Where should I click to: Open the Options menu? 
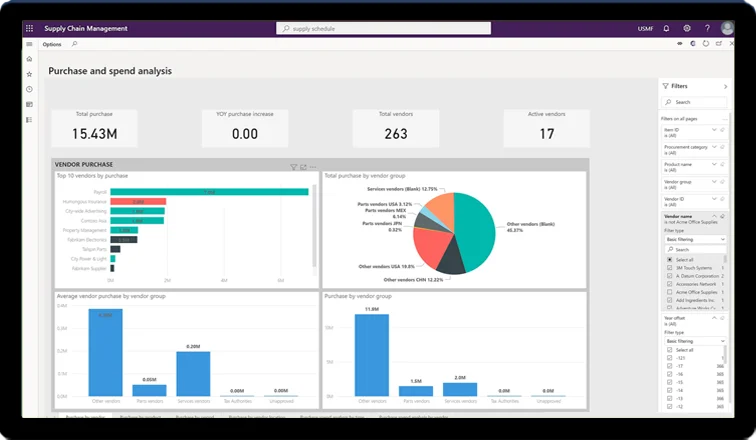(52, 44)
